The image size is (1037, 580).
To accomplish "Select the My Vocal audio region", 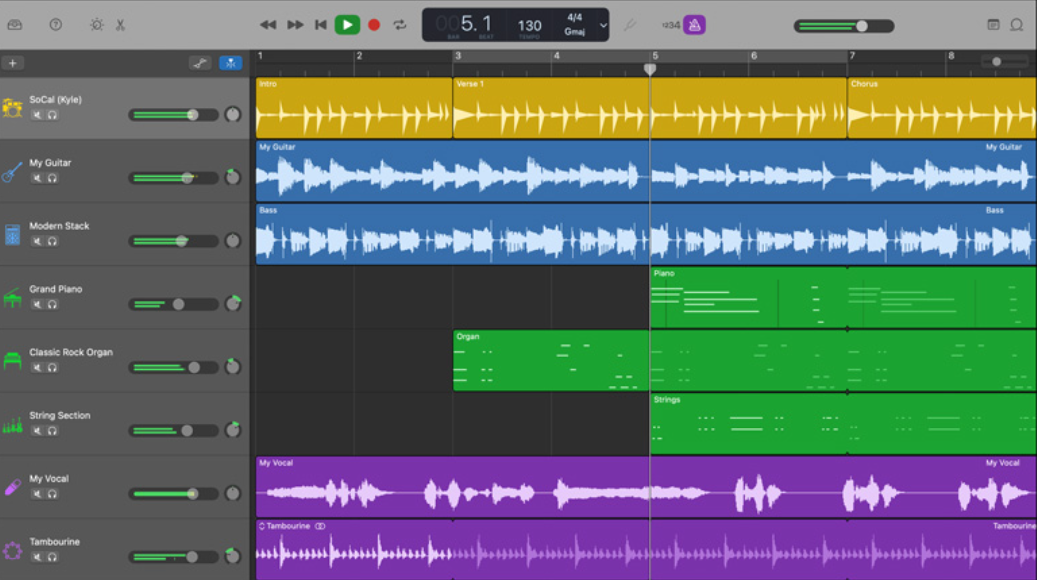I will click(x=646, y=487).
